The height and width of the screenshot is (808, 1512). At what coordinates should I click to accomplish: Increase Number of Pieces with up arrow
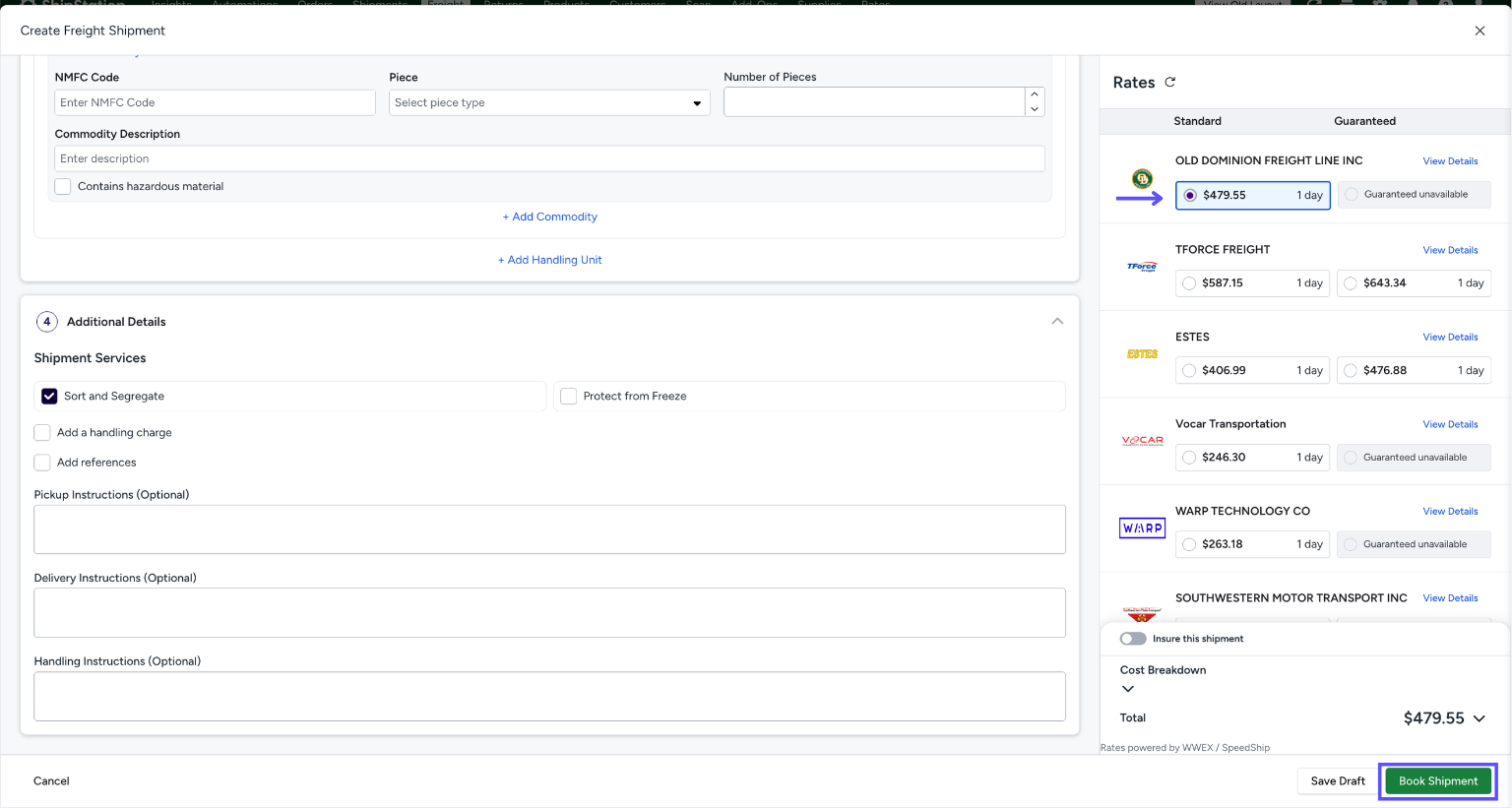tap(1035, 94)
